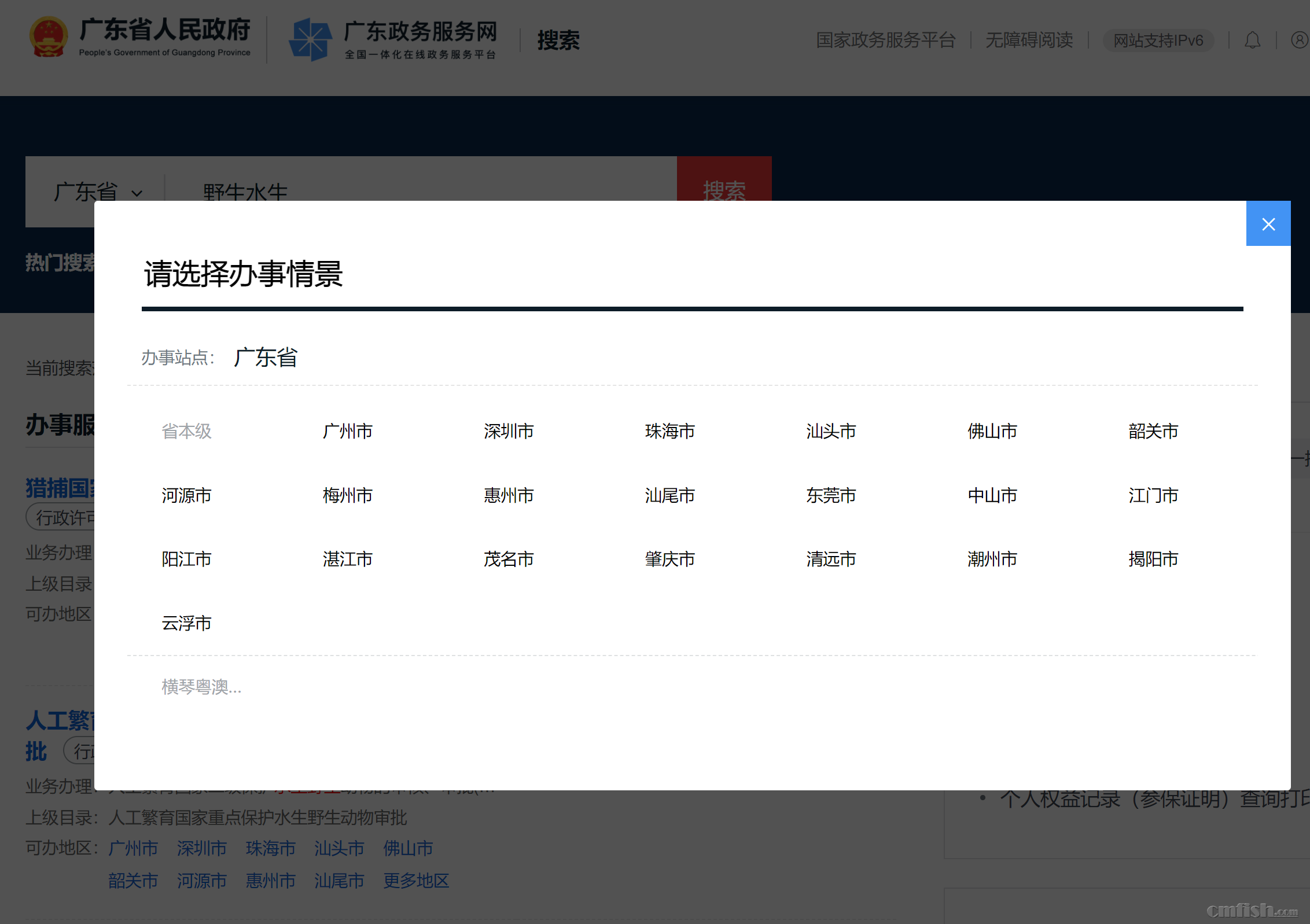Click the notification bell icon
Screen dimensions: 1310x924
[1252, 41]
